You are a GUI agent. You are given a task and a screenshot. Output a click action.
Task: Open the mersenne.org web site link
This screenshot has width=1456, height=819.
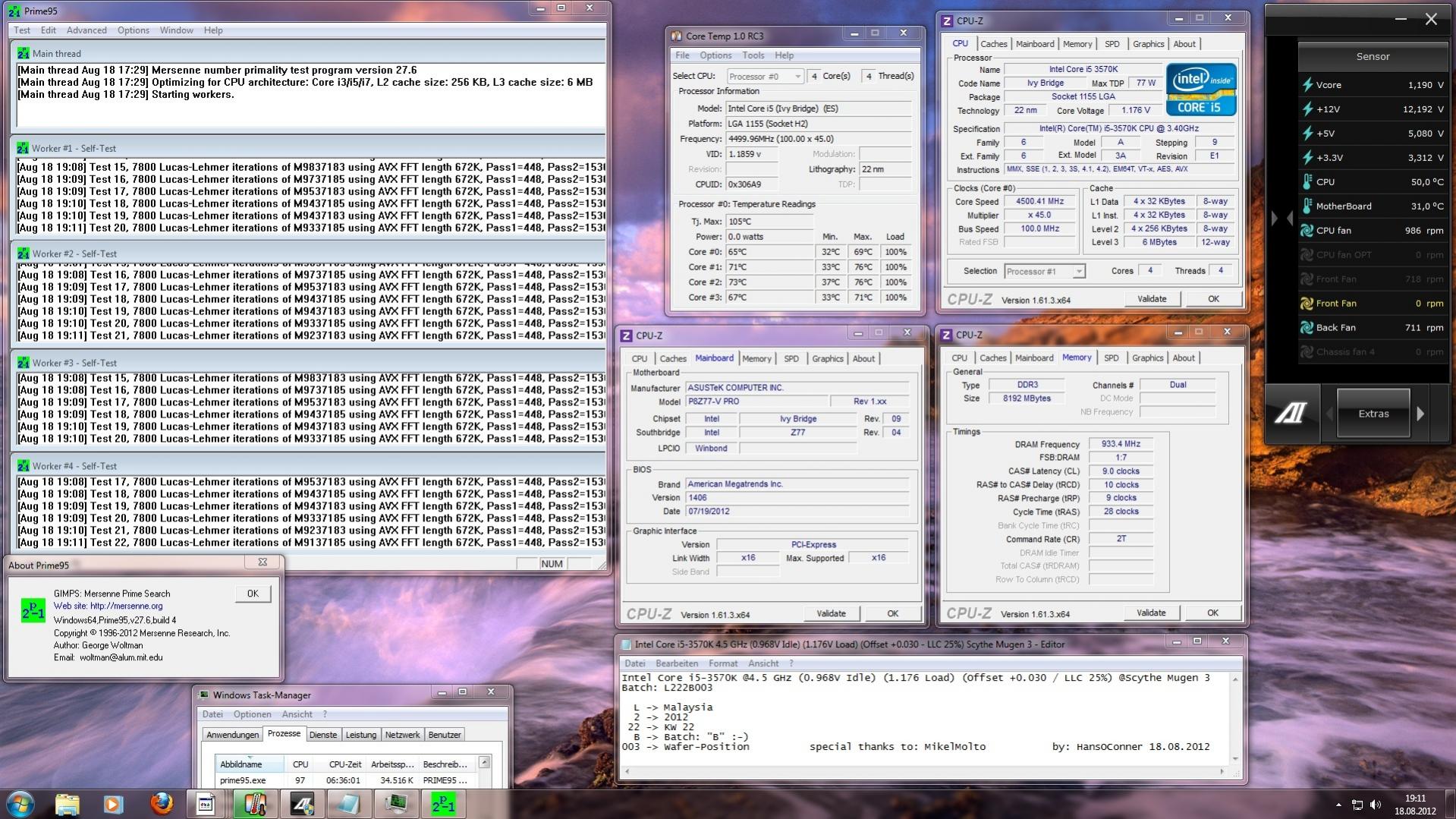[108, 606]
